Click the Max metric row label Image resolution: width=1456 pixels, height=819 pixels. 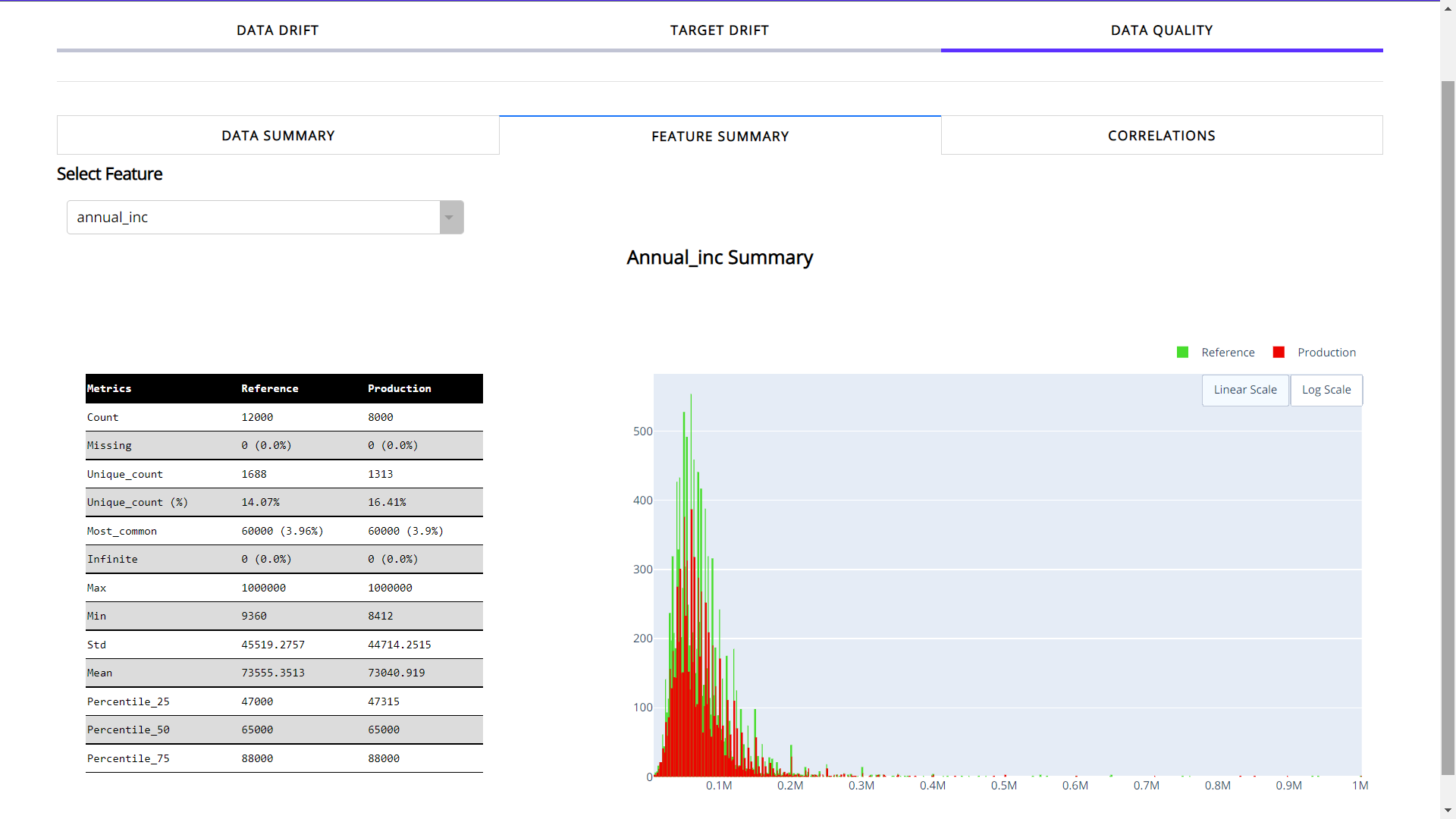(96, 588)
